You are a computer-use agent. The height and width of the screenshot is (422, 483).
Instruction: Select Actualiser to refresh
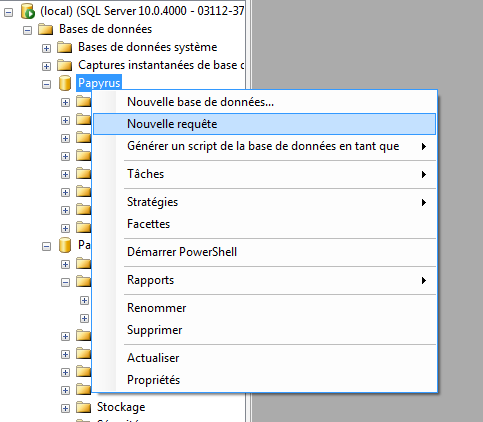click(x=264, y=358)
